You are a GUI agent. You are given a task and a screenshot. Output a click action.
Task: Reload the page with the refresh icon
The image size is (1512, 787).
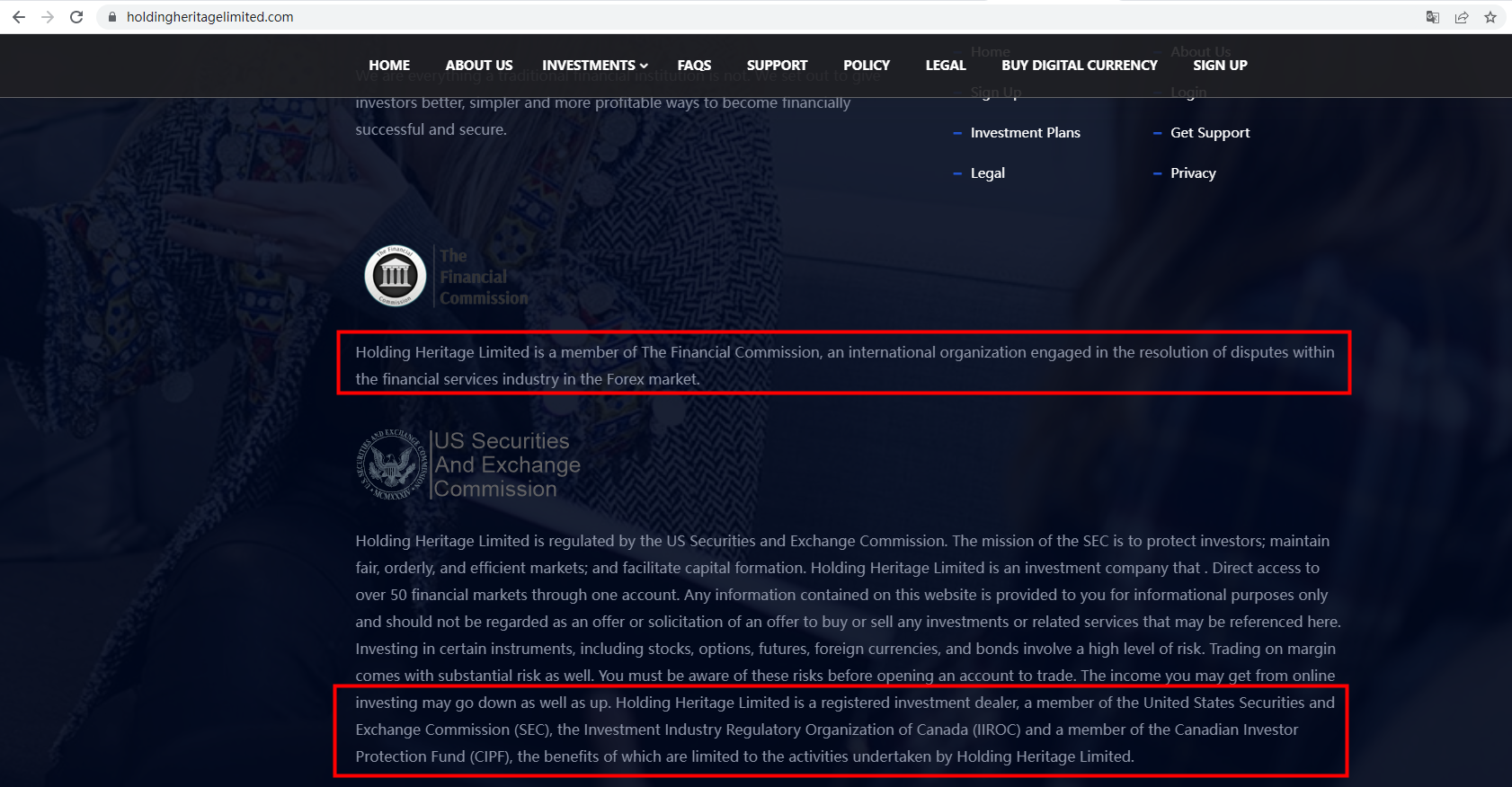(x=76, y=17)
